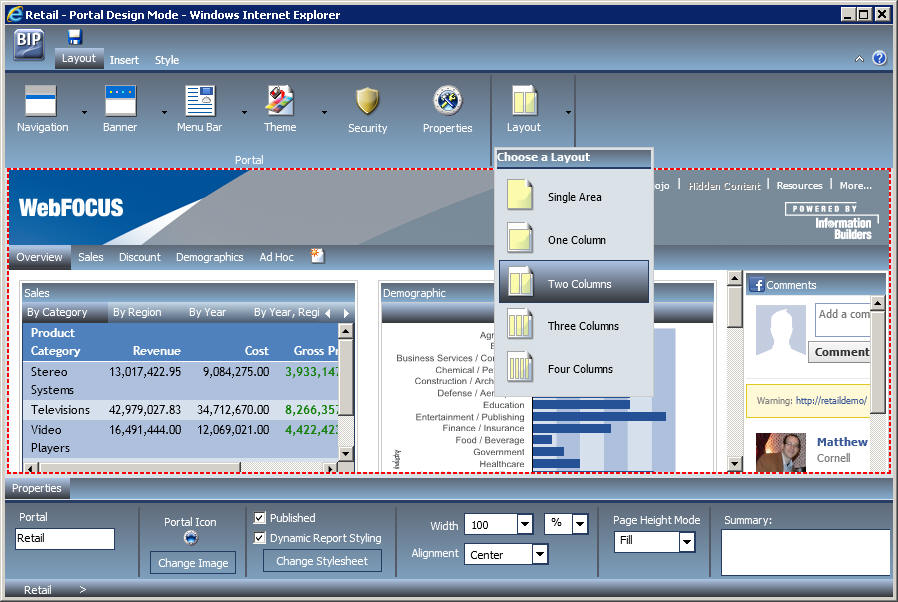
Task: Select the Properties panel tab
Action: [37, 488]
